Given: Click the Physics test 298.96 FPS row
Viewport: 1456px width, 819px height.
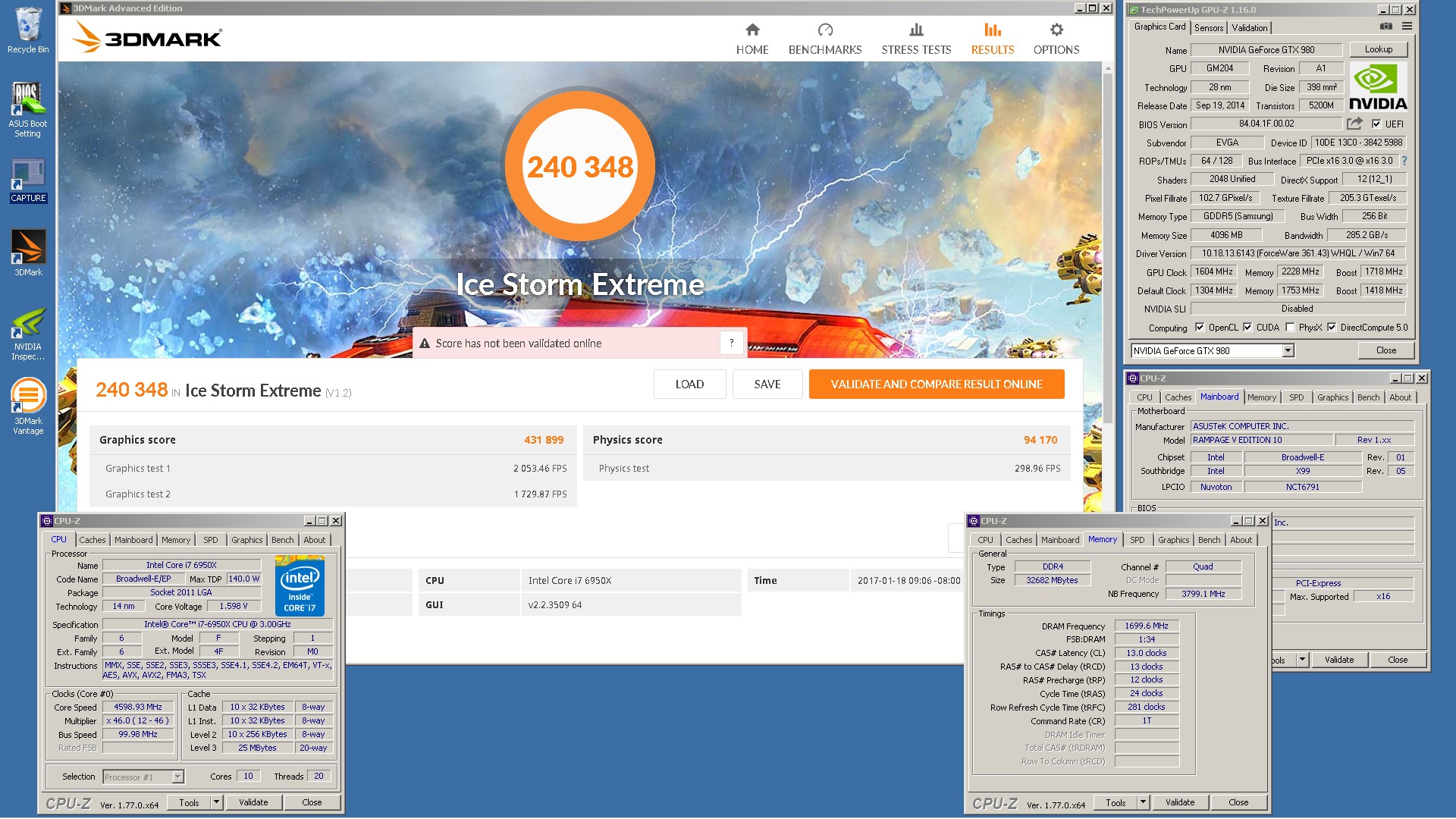Looking at the screenshot, I should pyautogui.click(x=827, y=468).
